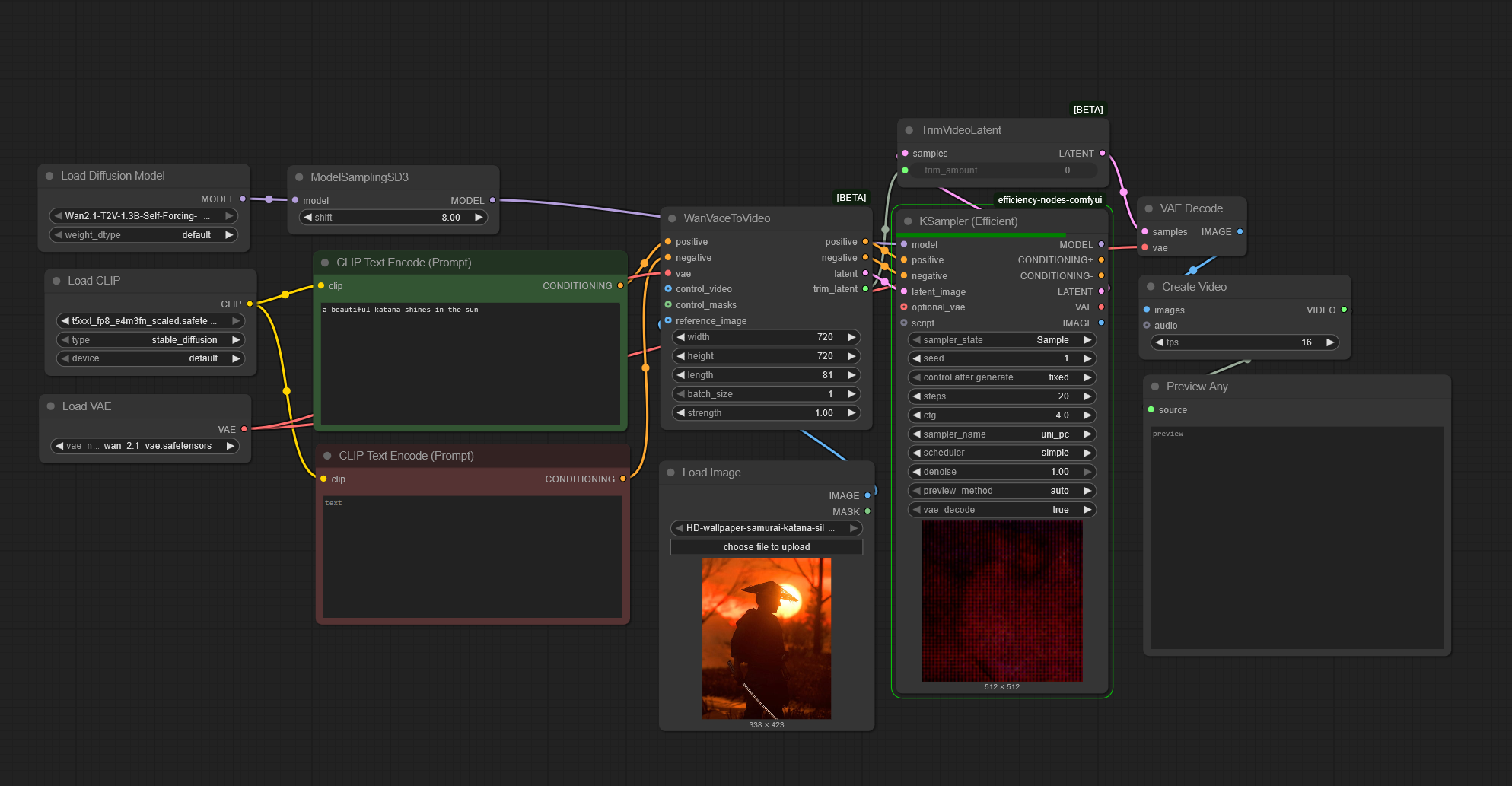
Task: Collapse the ModelSamplingSD3 node via its title dot
Action: click(299, 177)
